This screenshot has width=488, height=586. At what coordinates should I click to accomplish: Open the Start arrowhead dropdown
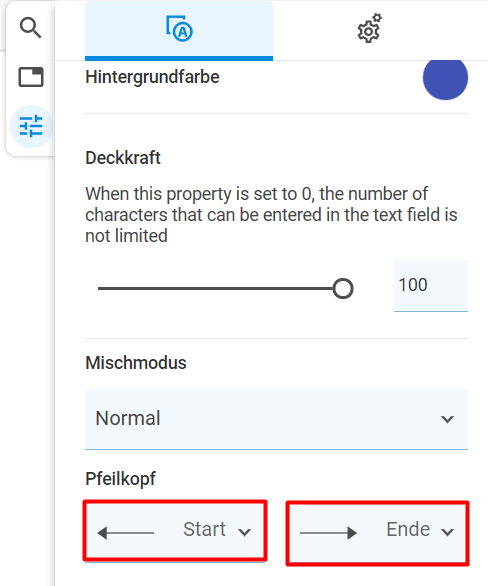175,531
